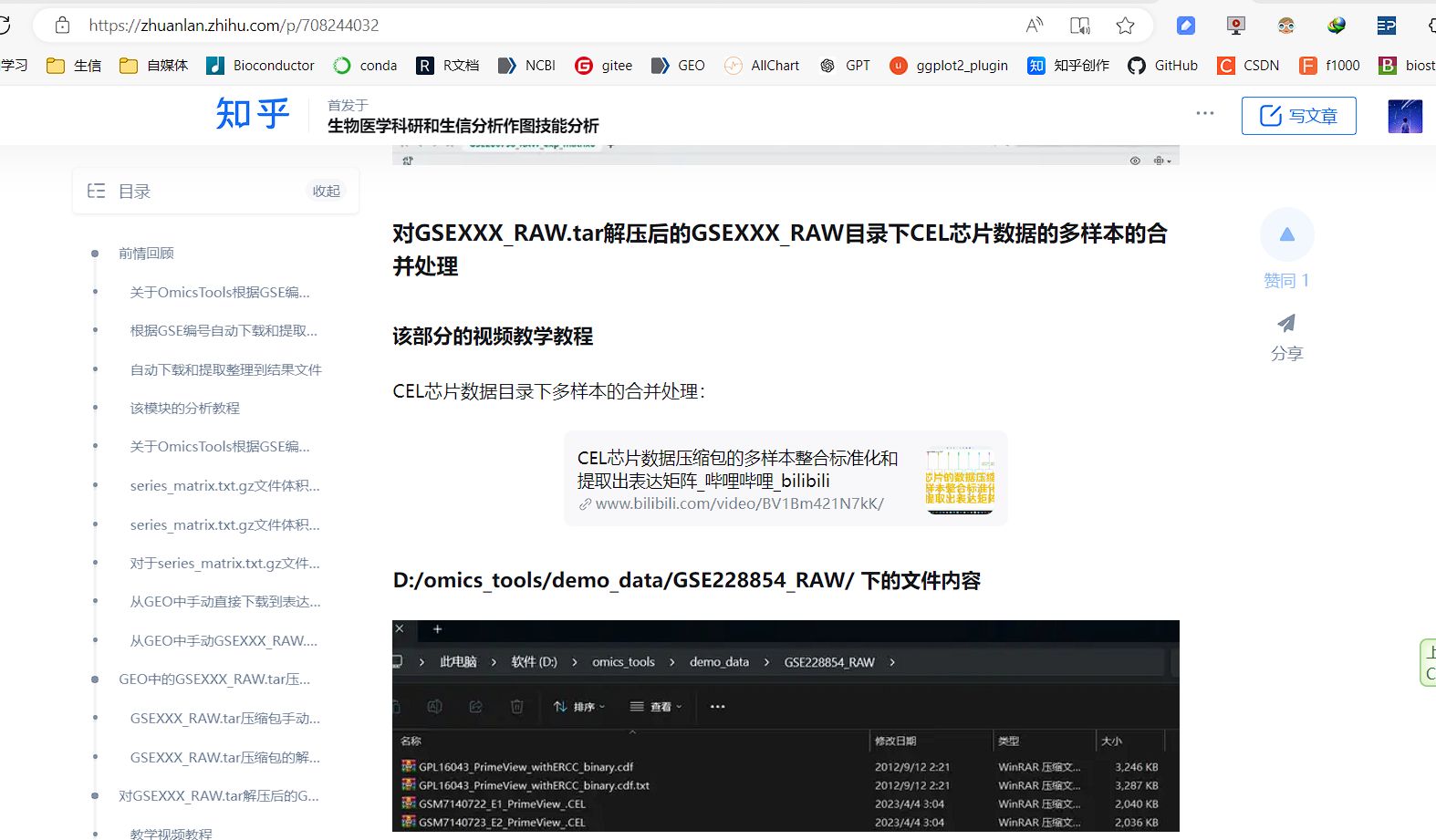
Task: Open the GitHub bookmark
Action: coord(1162,66)
